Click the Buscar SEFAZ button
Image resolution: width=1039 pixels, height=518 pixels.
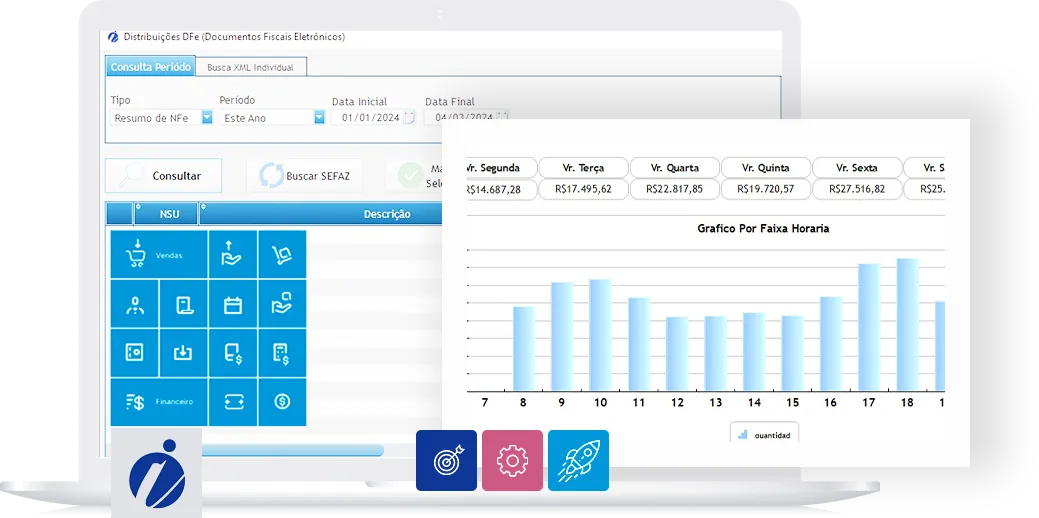click(x=305, y=176)
